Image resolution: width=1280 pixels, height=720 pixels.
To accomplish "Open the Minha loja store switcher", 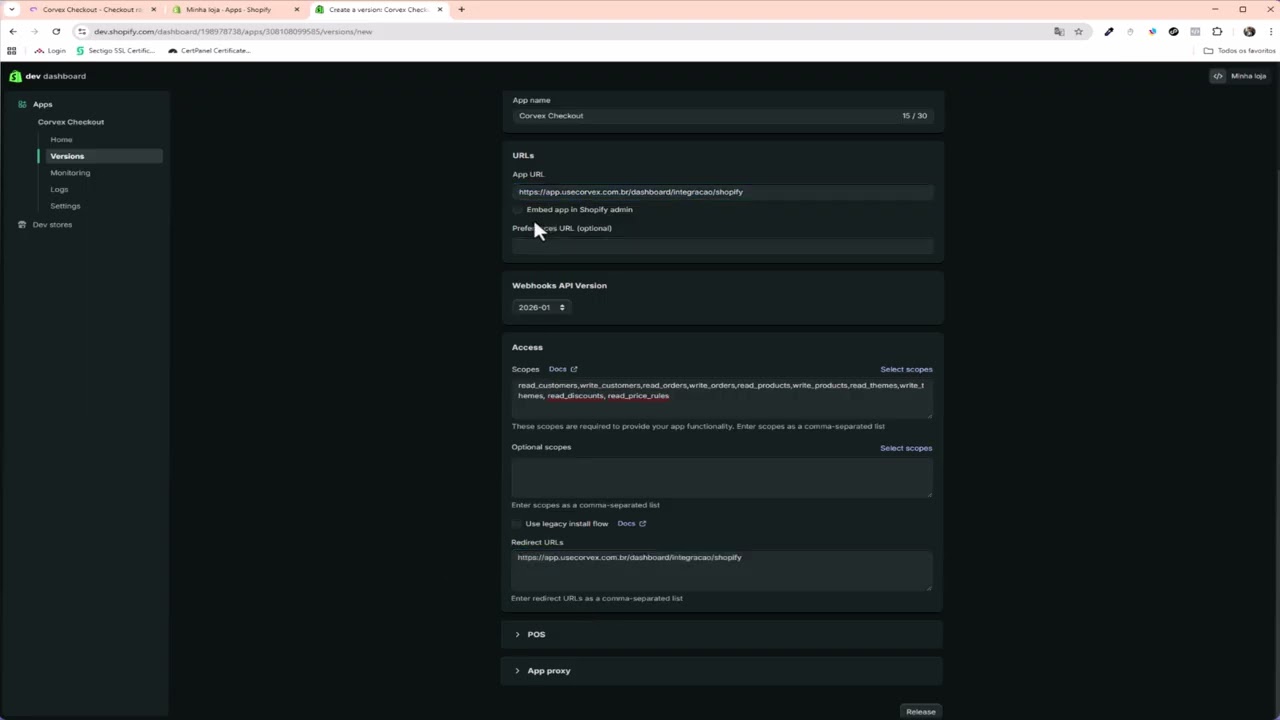I will pyautogui.click(x=1240, y=76).
